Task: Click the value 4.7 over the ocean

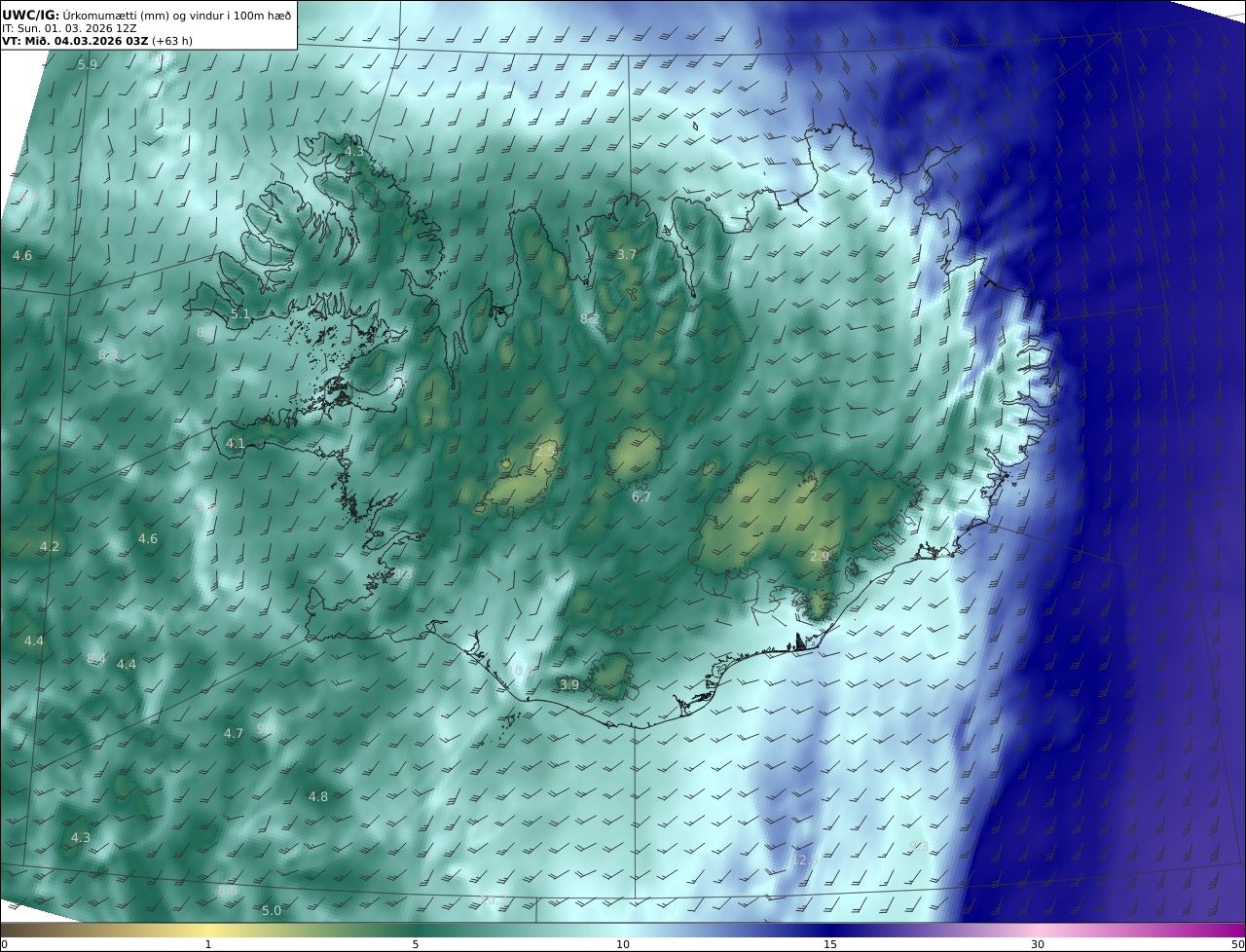Action: 233,734
